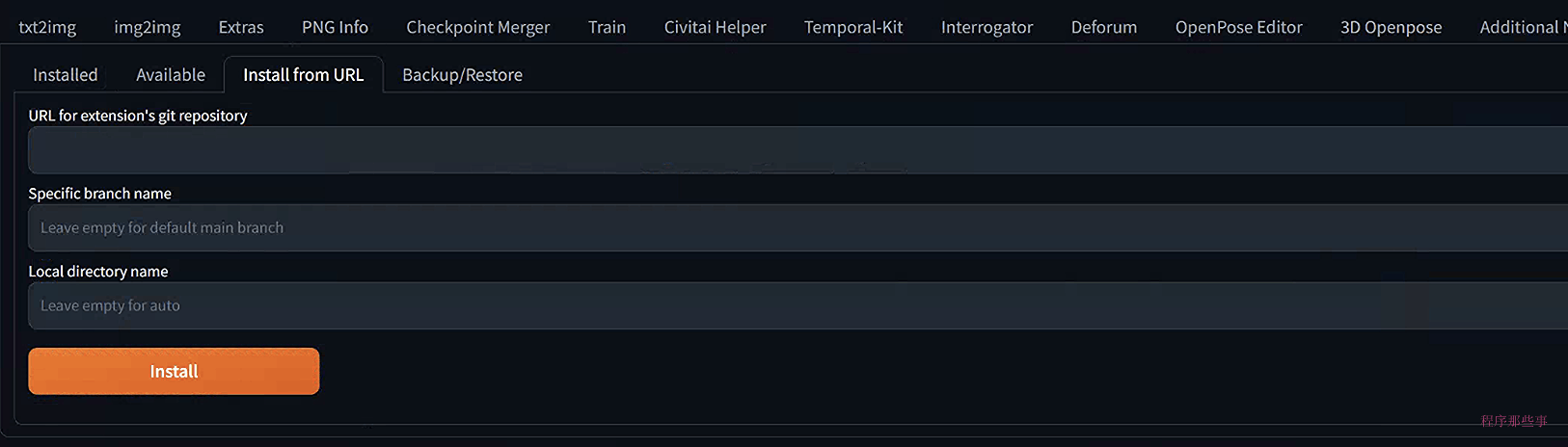Switch to the img2img tab
This screenshot has height=447, width=1568.
tap(148, 27)
